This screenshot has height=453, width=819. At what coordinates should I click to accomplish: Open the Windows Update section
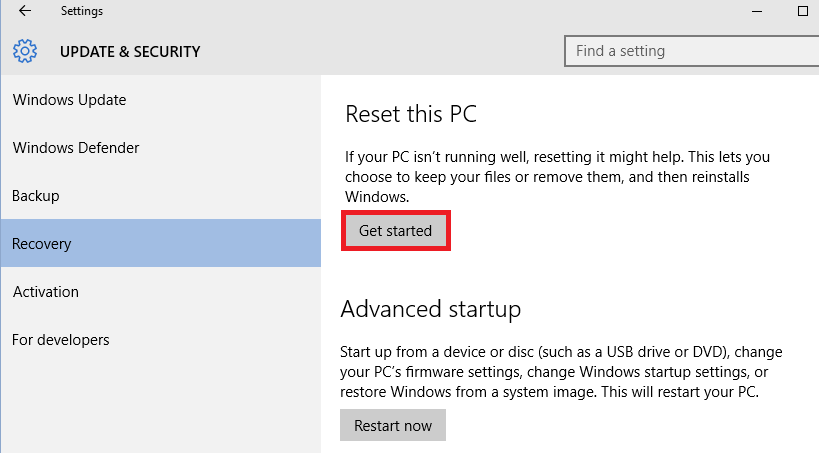(69, 100)
